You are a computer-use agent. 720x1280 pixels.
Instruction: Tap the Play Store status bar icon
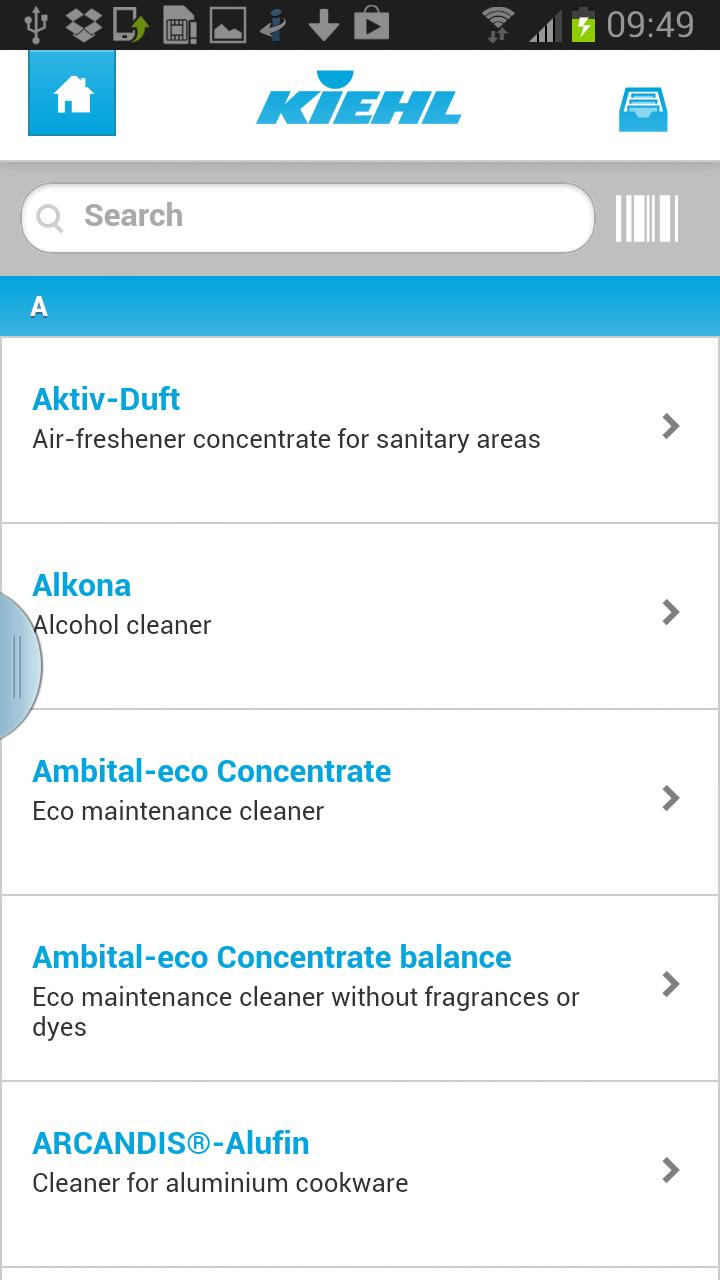coord(371,24)
